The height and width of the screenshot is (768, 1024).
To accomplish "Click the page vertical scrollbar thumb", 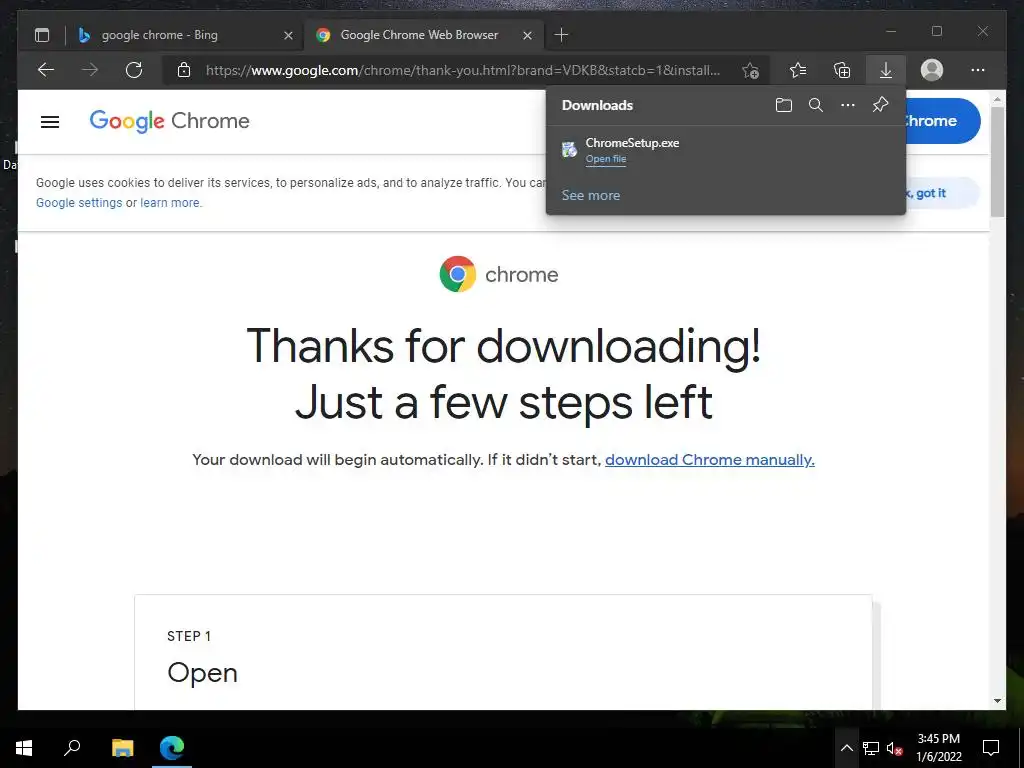I will (x=997, y=162).
